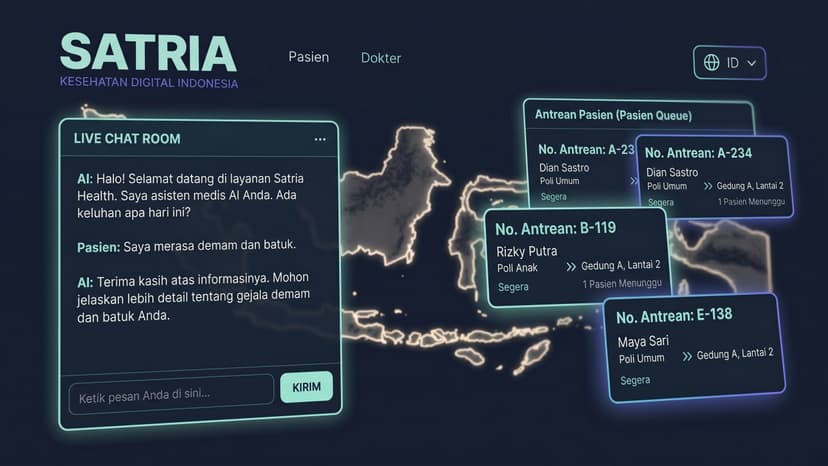This screenshot has height=466, width=828.
Task: Select queue card No. Antrean: E-138
Action: [x=694, y=348]
